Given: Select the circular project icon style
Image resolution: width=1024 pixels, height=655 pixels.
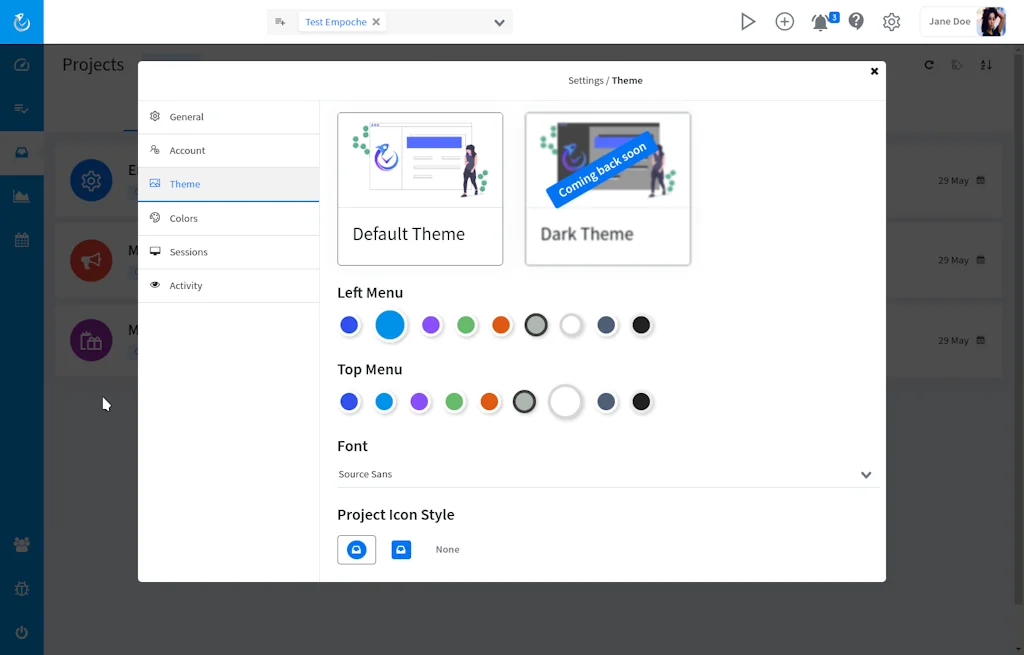Looking at the screenshot, I should pyautogui.click(x=357, y=549).
